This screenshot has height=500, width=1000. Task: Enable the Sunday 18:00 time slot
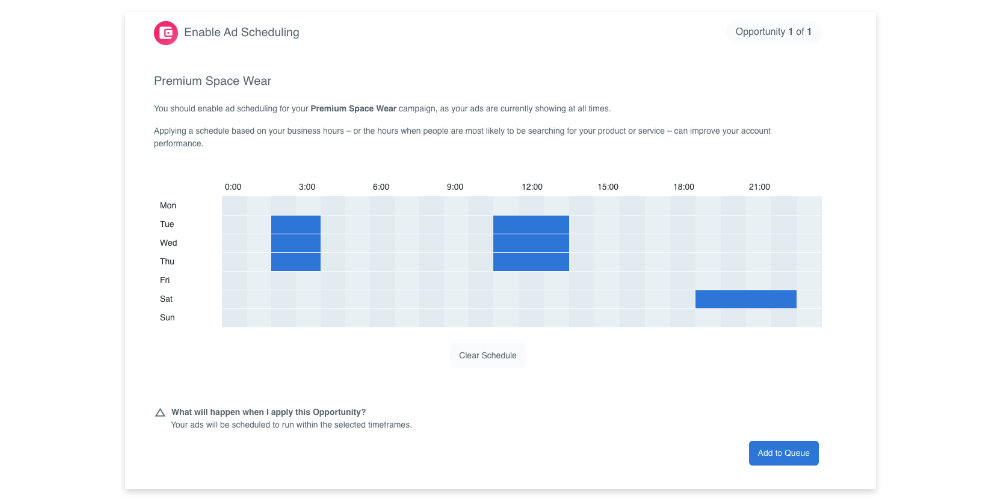683,318
